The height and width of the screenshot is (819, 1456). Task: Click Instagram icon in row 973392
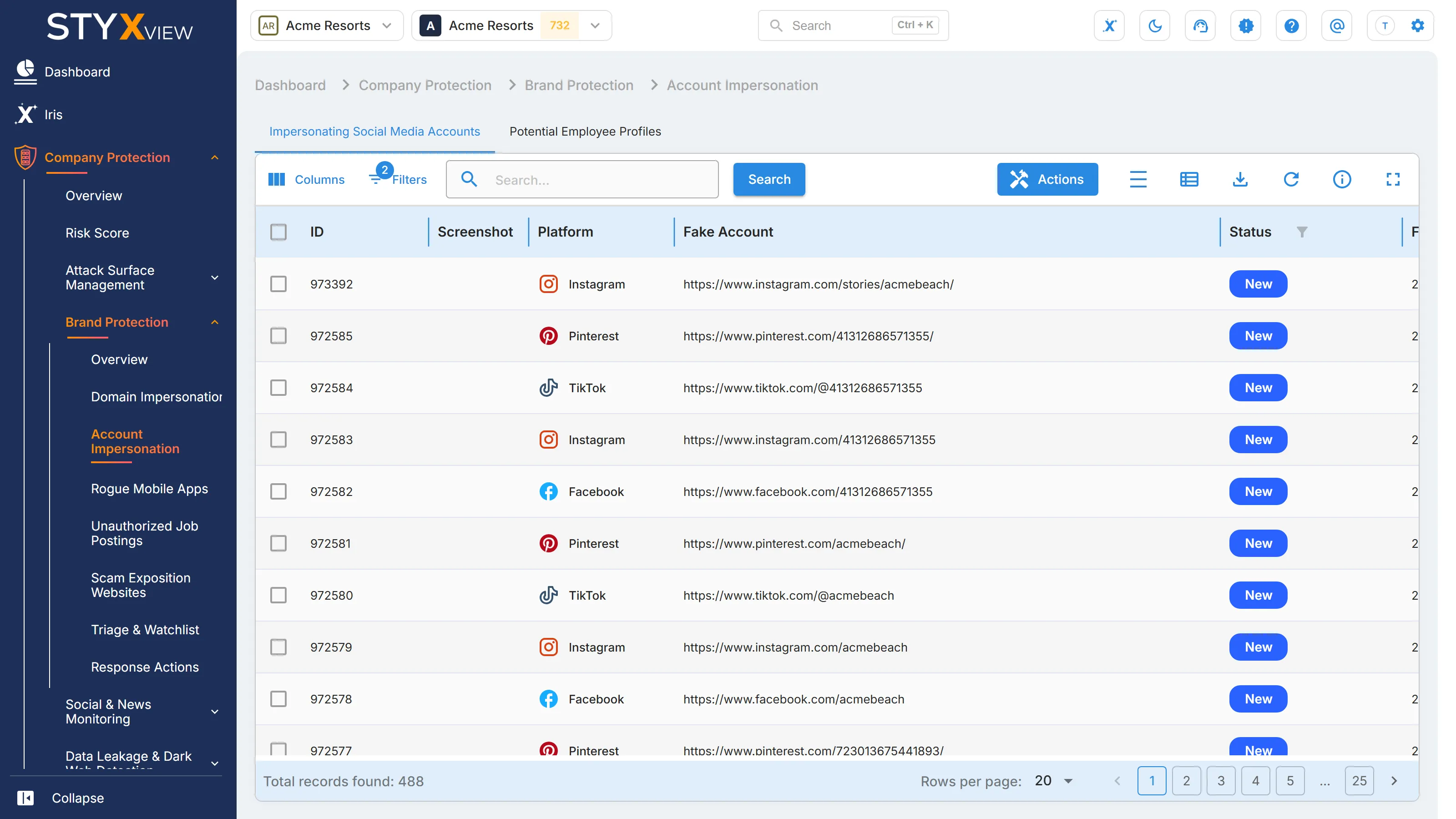[548, 284]
